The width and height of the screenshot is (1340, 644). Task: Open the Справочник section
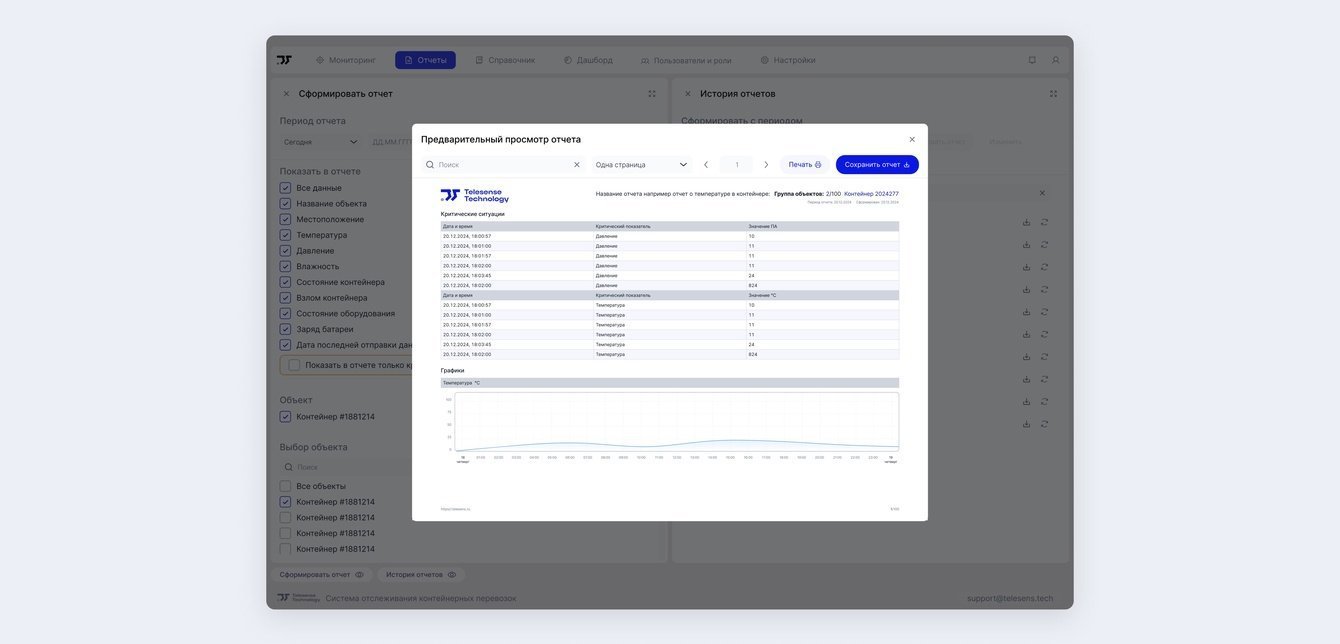pyautogui.click(x=505, y=60)
